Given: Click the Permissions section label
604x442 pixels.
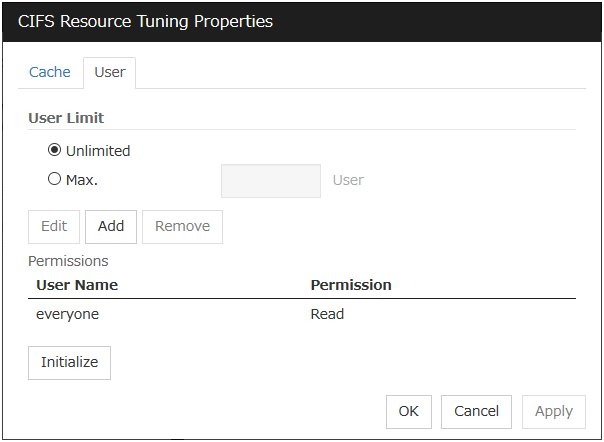Looking at the screenshot, I should click(x=68, y=261).
